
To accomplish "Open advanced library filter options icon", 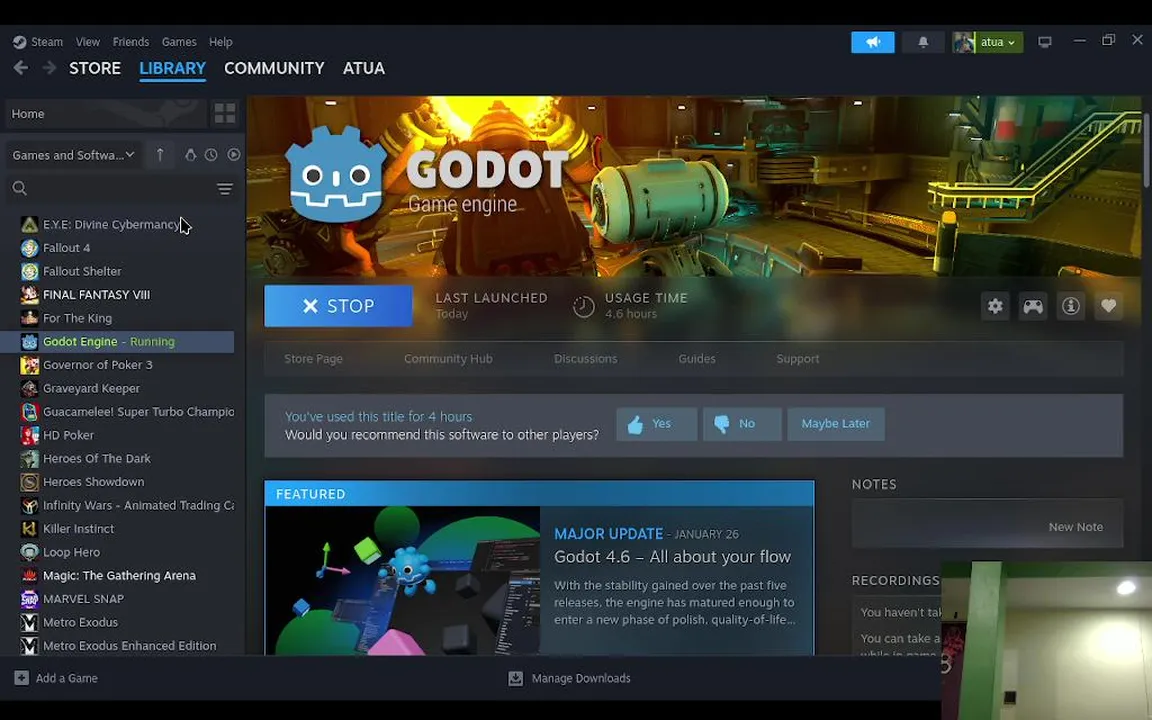I will pyautogui.click(x=225, y=189).
